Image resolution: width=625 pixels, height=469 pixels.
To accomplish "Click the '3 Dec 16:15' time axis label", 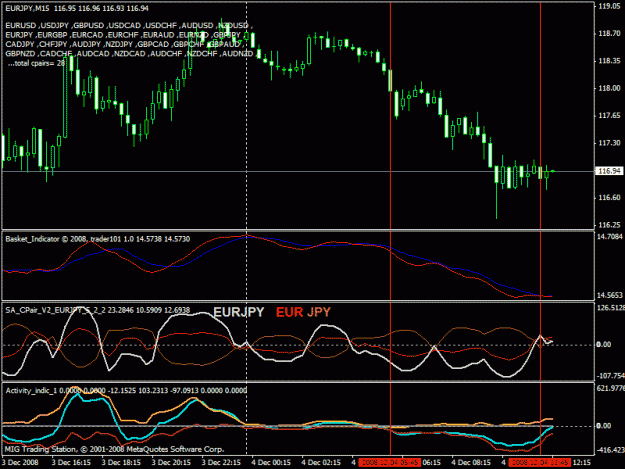I will click(71, 462).
